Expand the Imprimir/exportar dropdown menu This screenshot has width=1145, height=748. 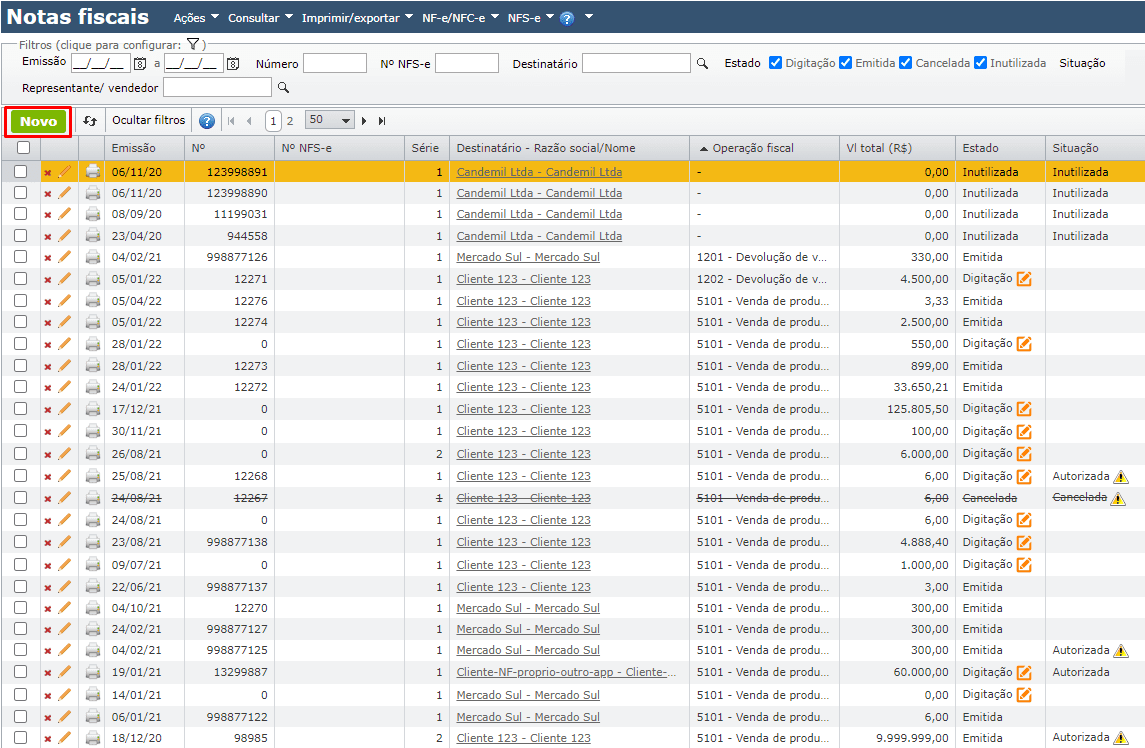(x=357, y=18)
